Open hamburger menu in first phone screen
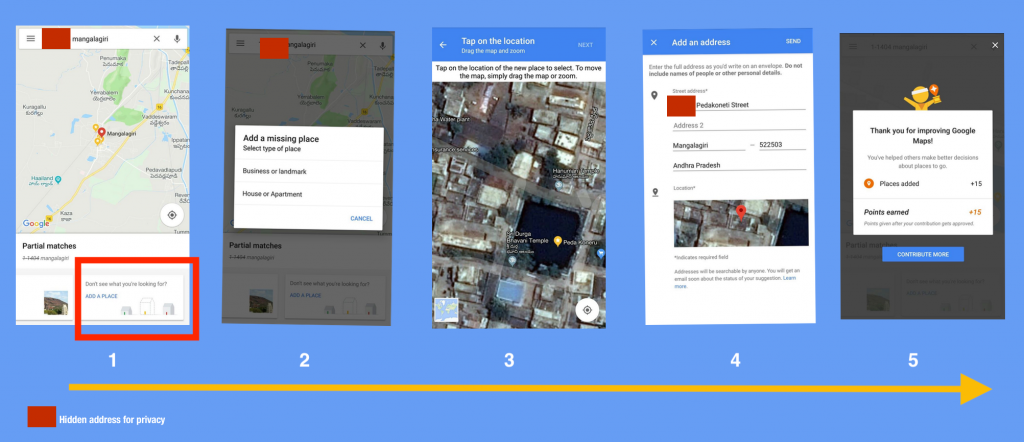The width and height of the screenshot is (1024, 442). tap(31, 39)
